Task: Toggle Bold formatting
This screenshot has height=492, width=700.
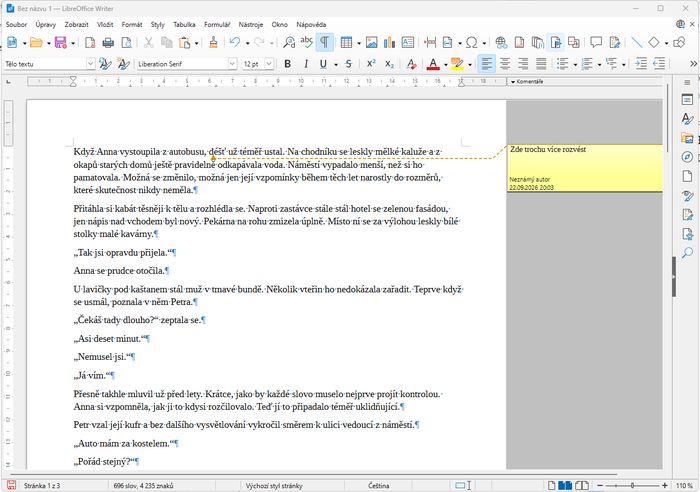Action: (x=288, y=64)
